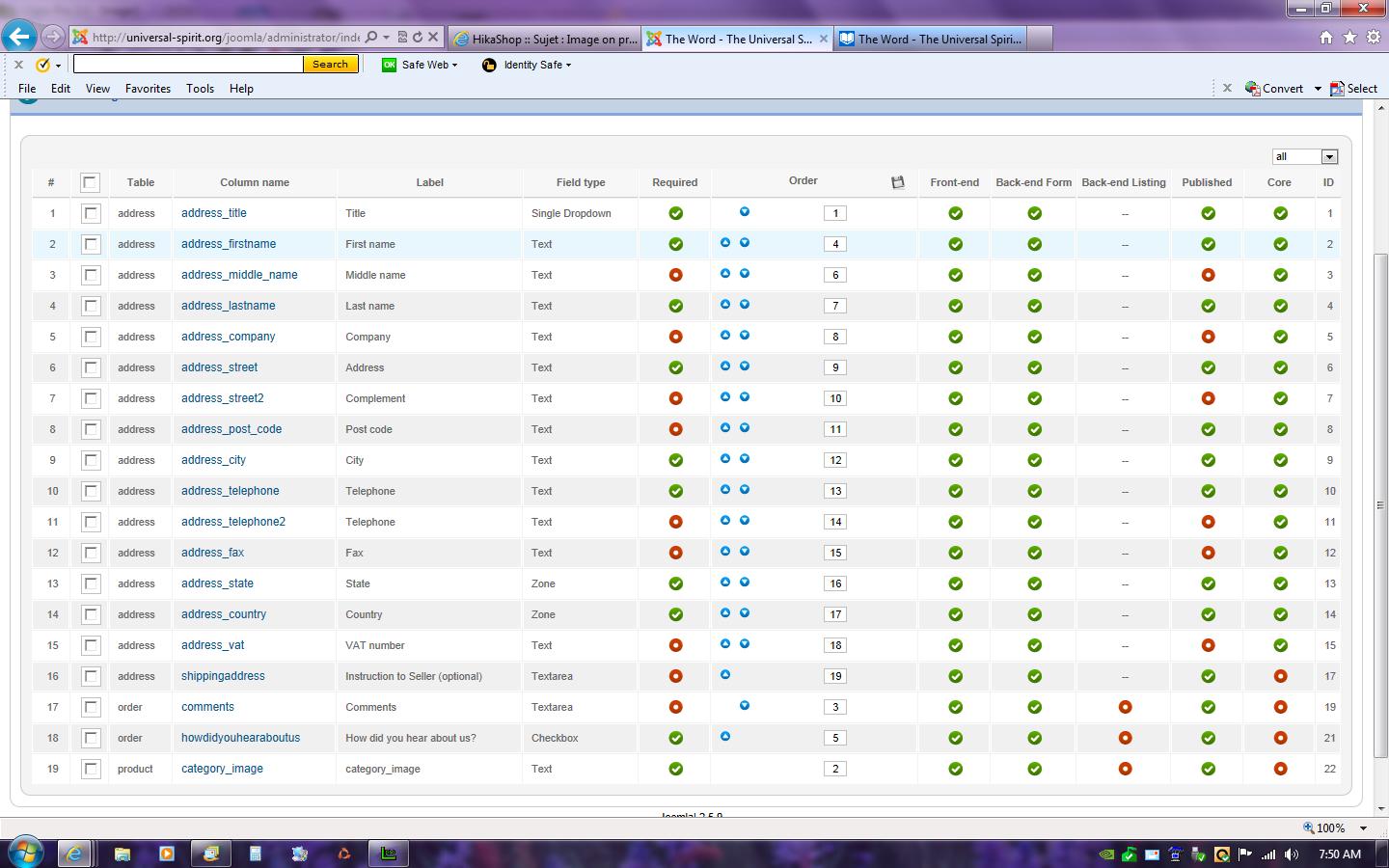
Task: Open the Favorites menu
Action: tap(148, 89)
